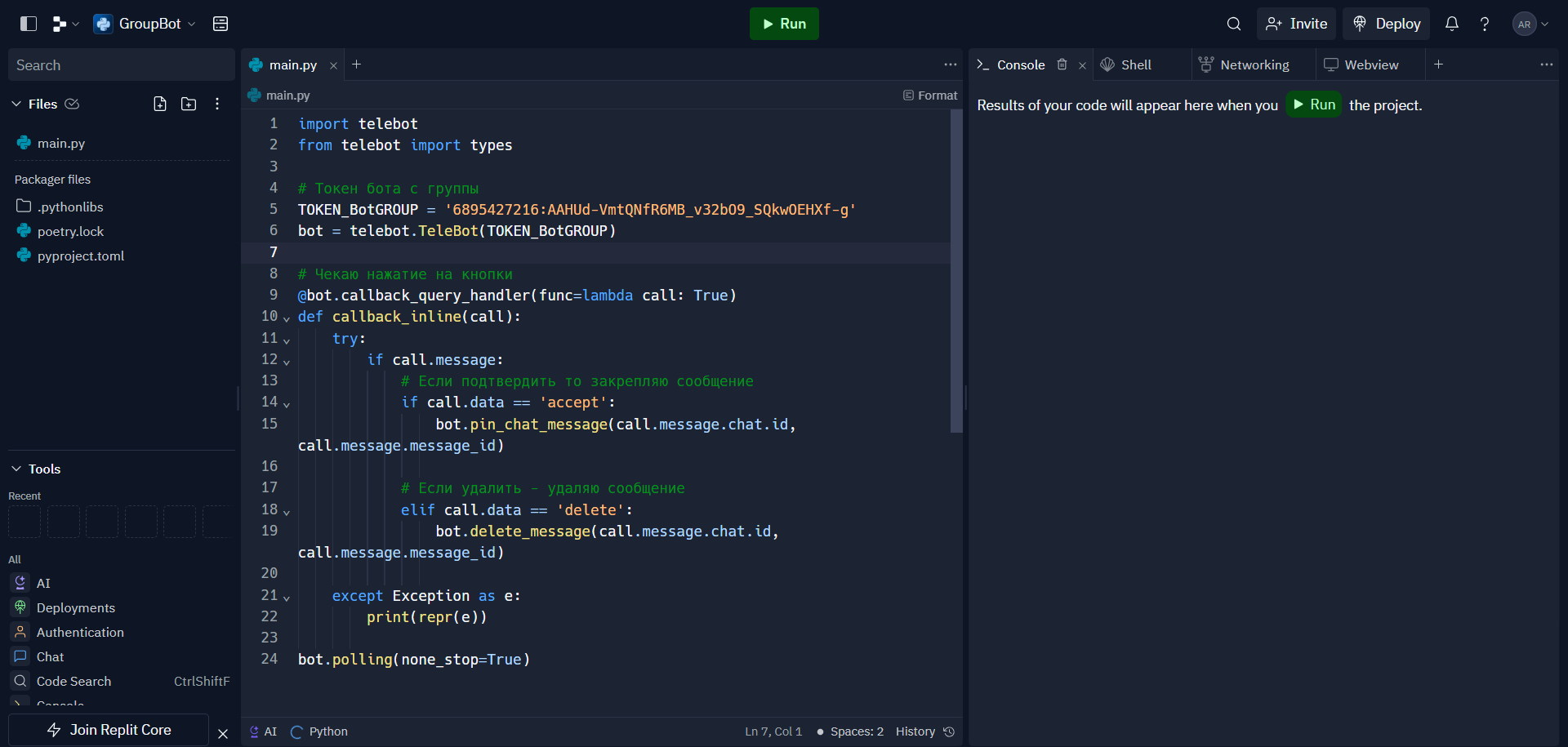Open the console pane options menu
1568x747 pixels.
coord(1547,64)
